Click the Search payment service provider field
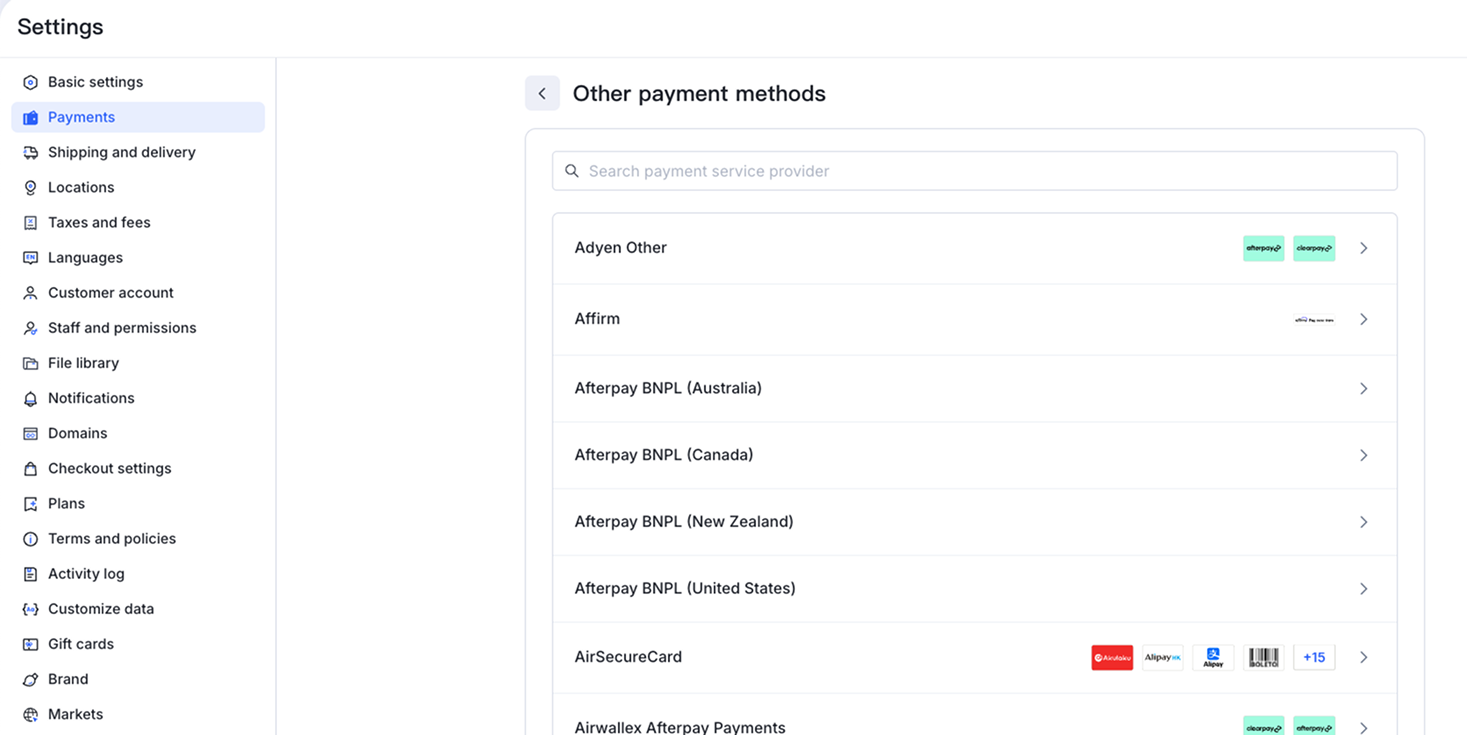Screen dimensions: 1467x735 click(x=974, y=171)
